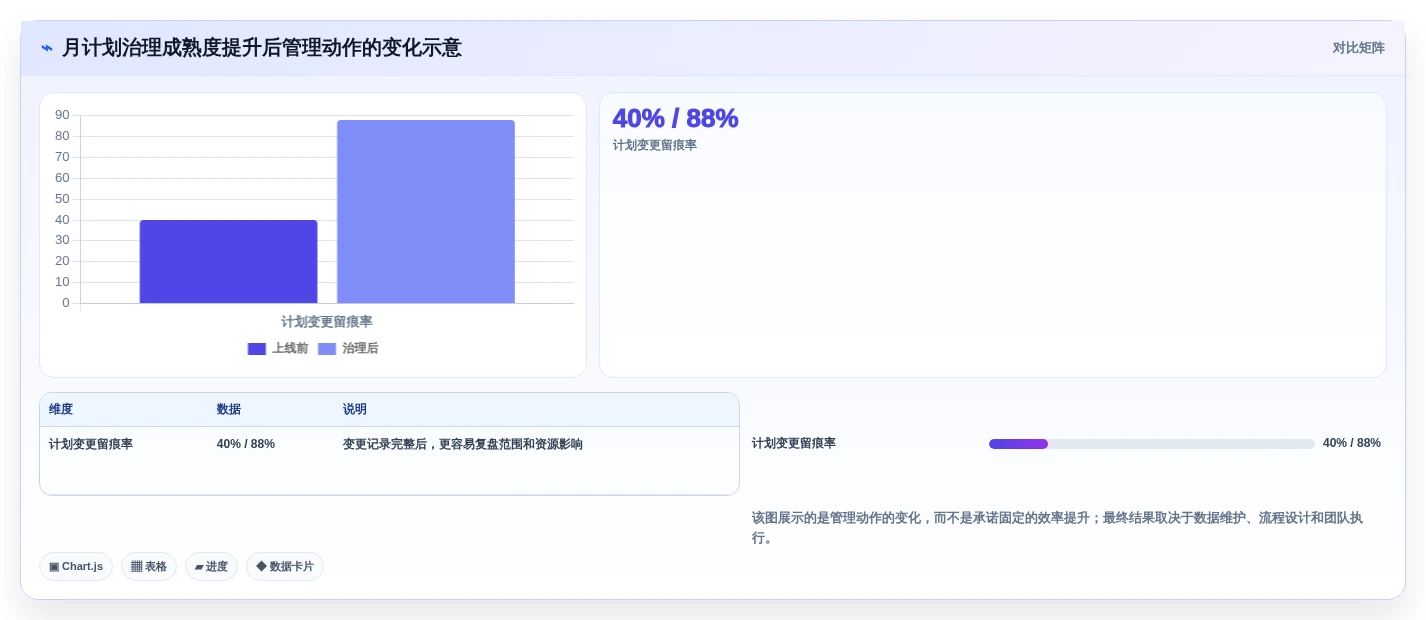This screenshot has width=1426, height=620.
Task: Click the 变更记录完整后 description cell
Action: [x=463, y=444]
